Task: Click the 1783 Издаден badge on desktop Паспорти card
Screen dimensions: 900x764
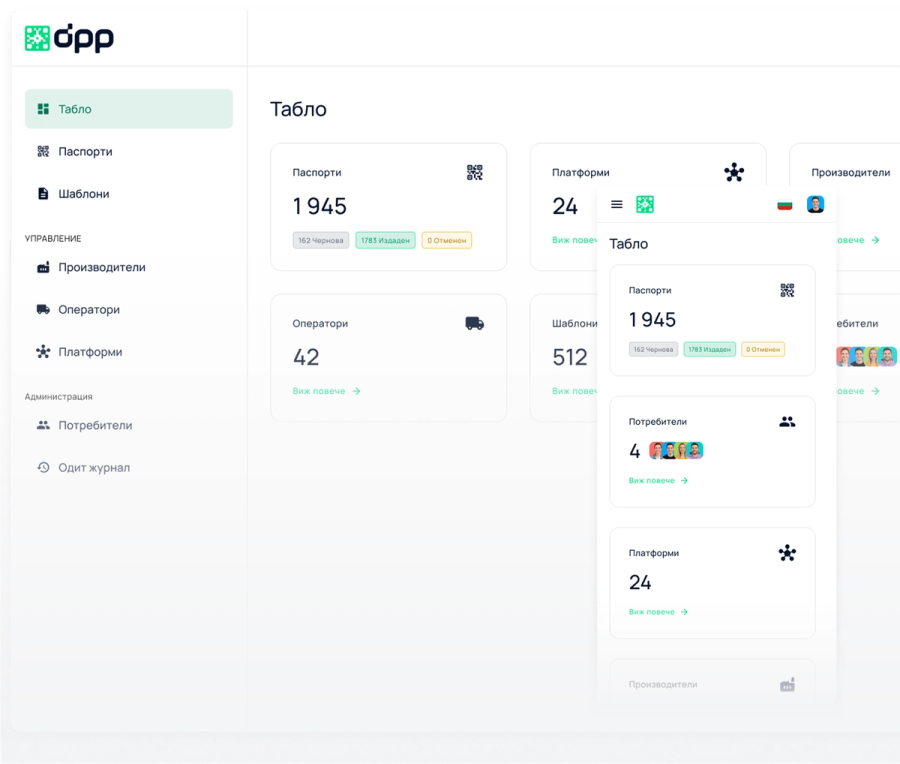Action: click(386, 241)
